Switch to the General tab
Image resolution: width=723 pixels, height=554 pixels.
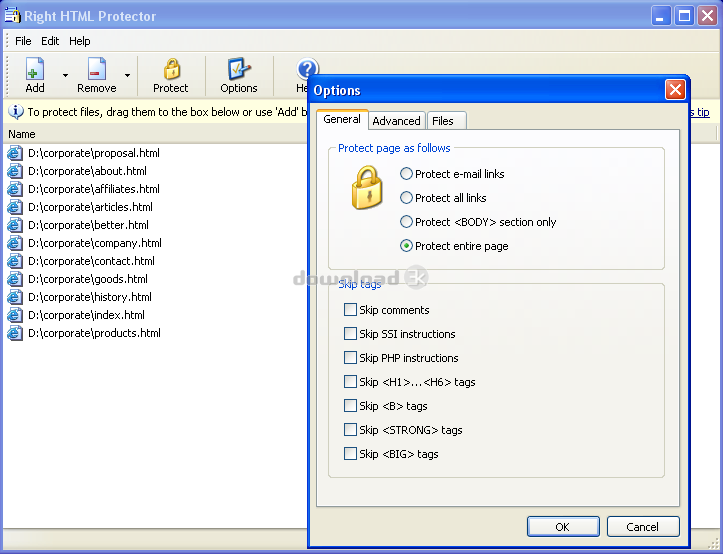pos(342,119)
